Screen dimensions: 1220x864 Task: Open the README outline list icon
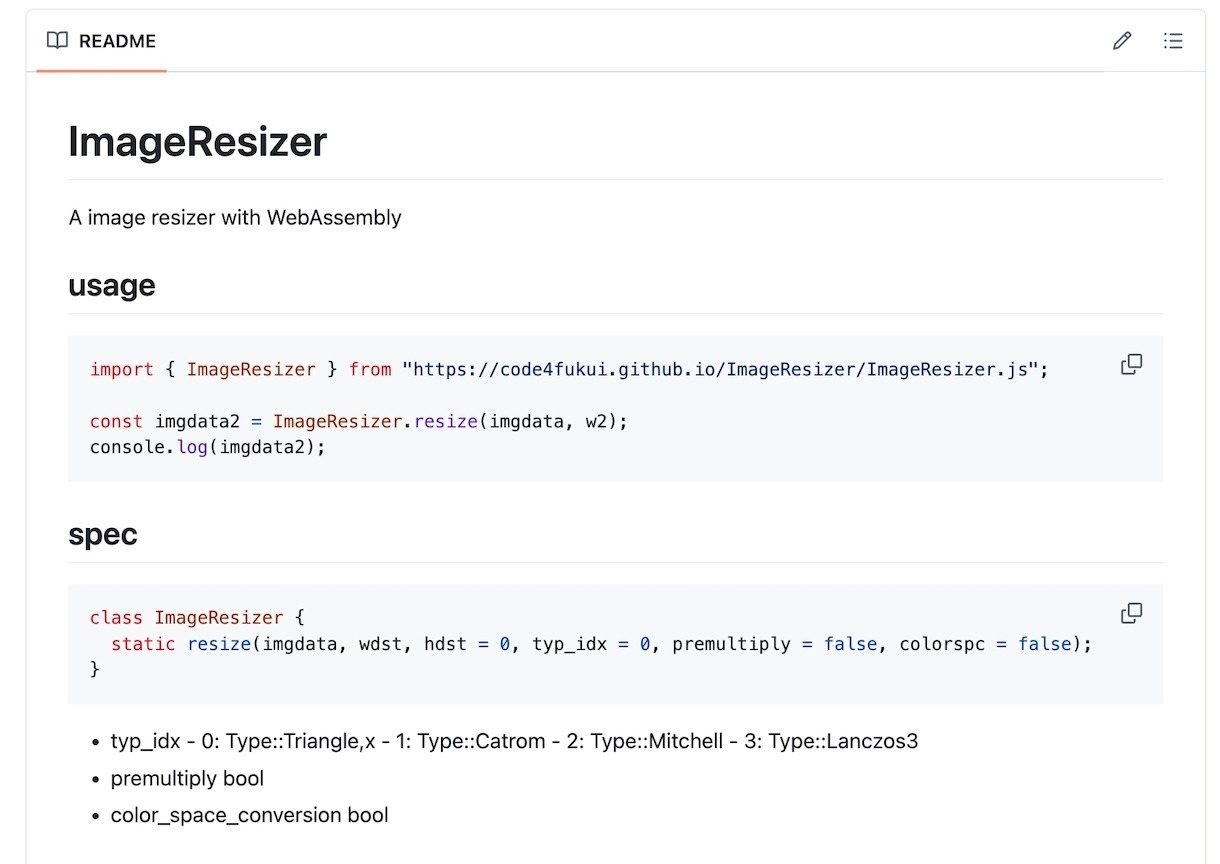pos(1173,41)
